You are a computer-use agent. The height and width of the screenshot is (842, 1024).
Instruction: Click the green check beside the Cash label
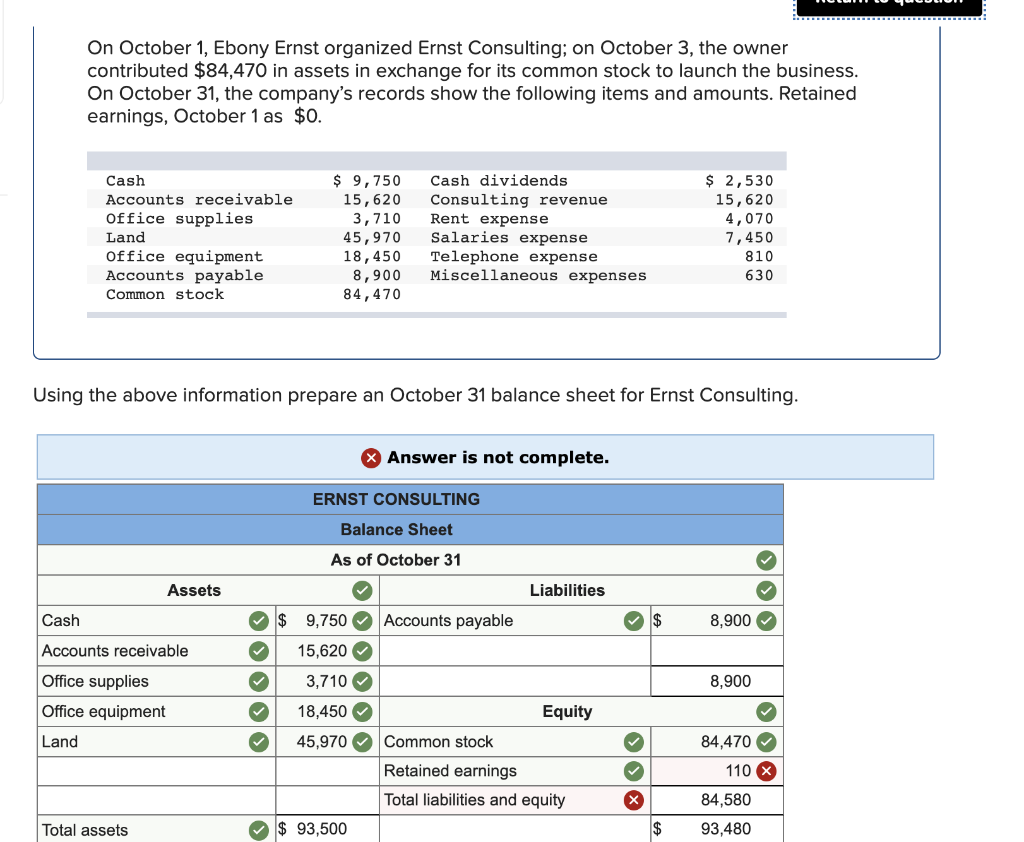tap(259, 621)
